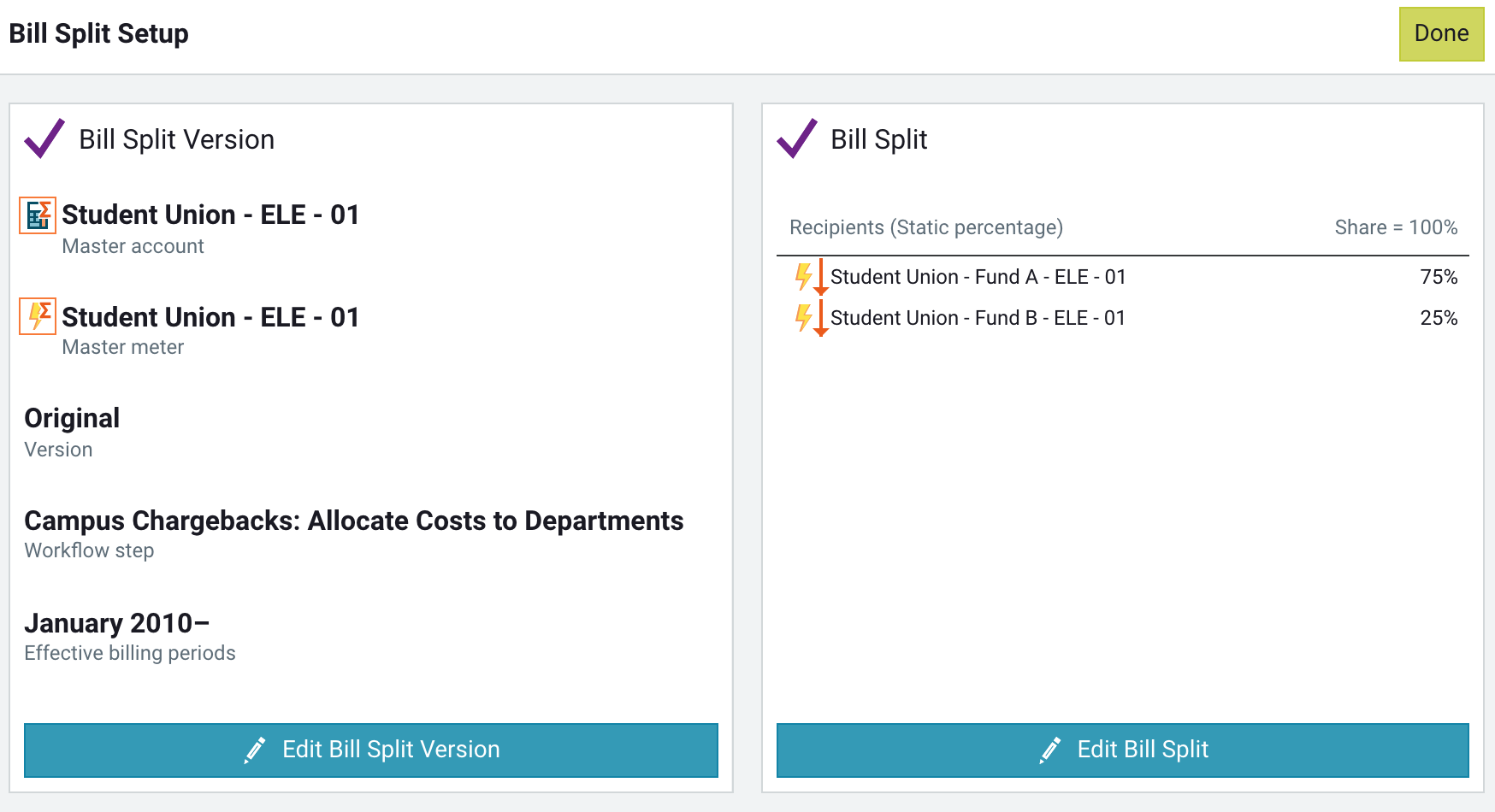Click the master meter lightning icon
Screen dimensions: 1495x812
tap(38, 317)
